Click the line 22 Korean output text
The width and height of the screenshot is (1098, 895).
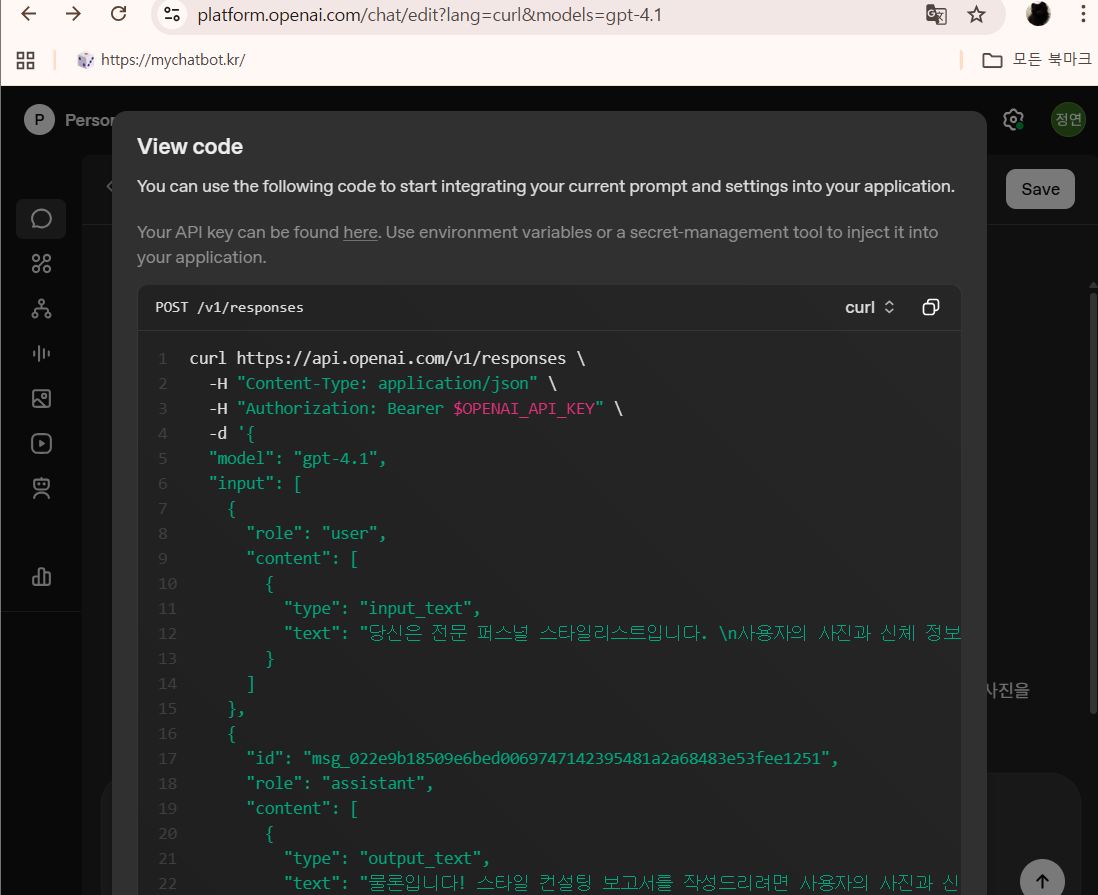[x=622, y=883]
